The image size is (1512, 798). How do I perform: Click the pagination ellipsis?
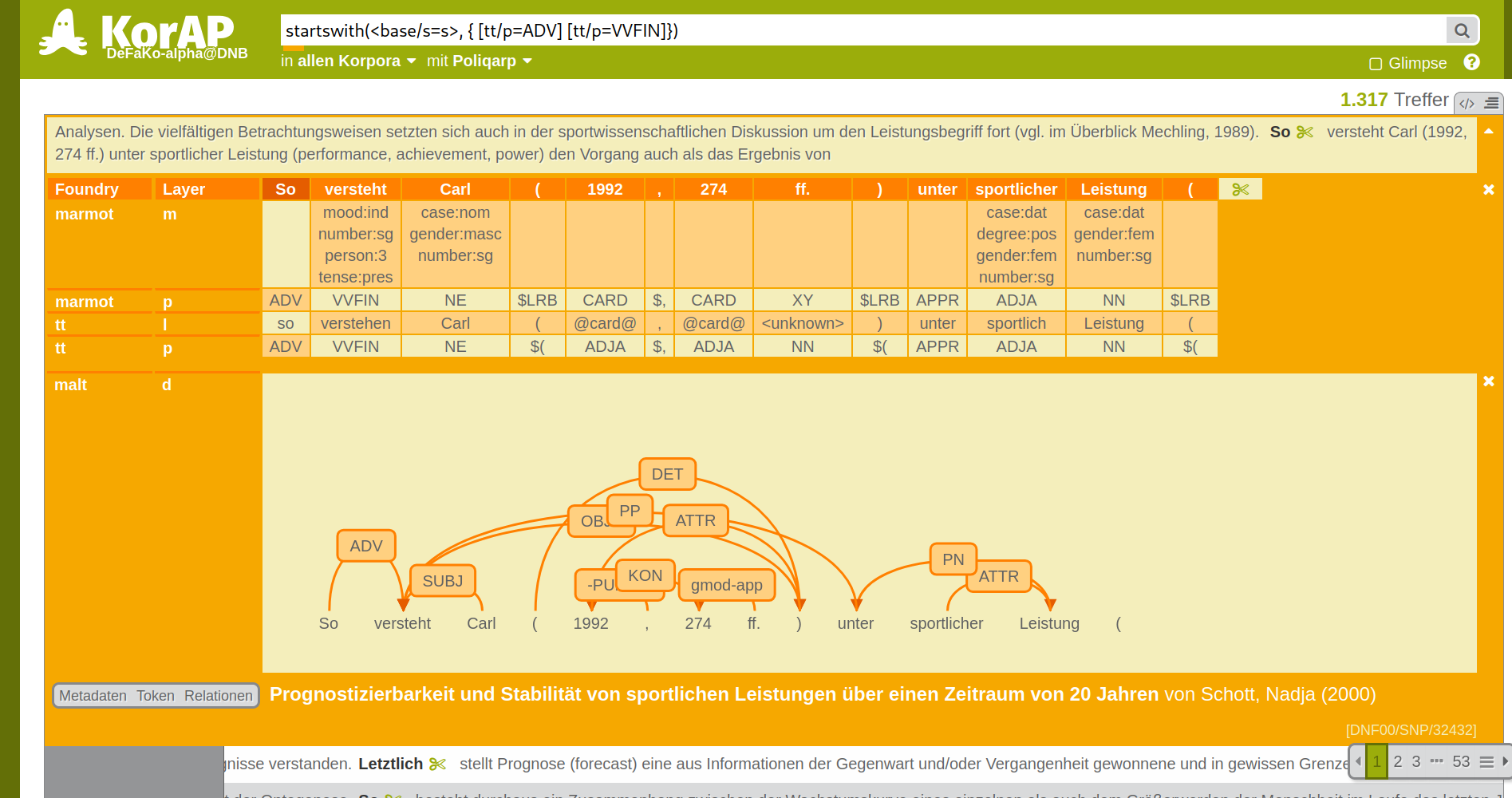point(1437,761)
